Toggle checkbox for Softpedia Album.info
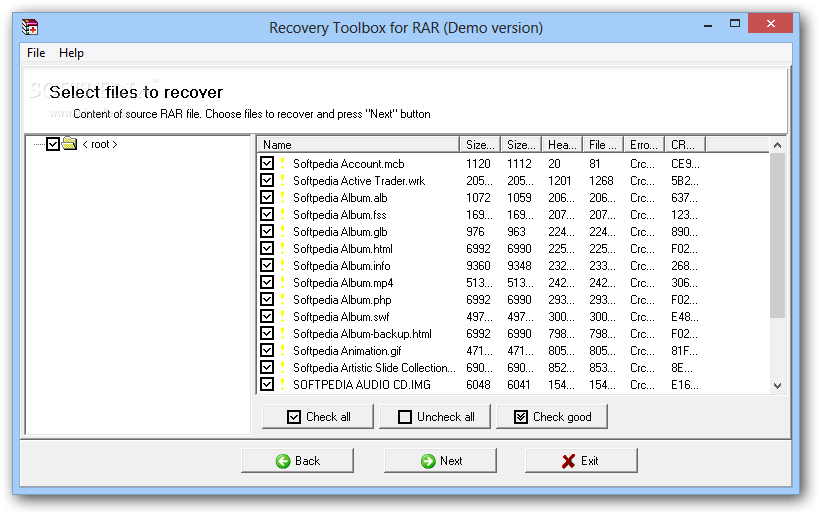Screen dimensions: 820x515 267,266
